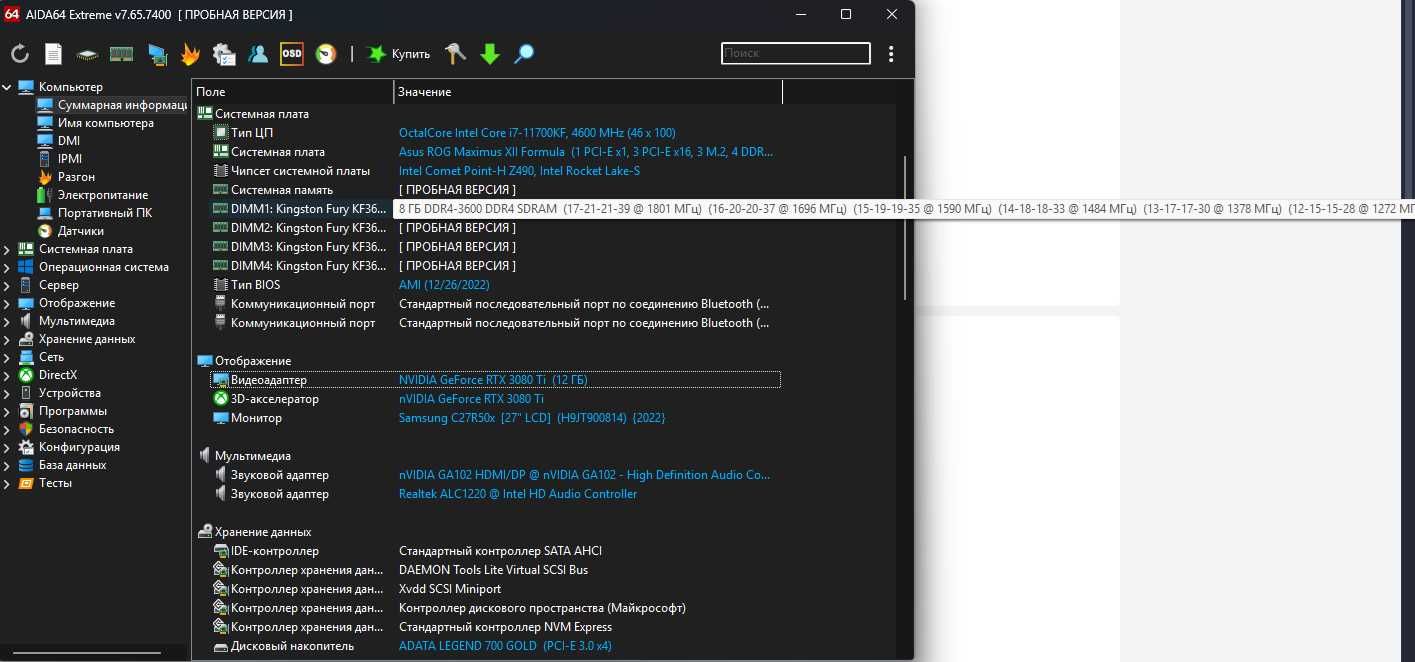Select Программы in the sidebar tree
This screenshot has height=662, width=1415.
tap(72, 411)
